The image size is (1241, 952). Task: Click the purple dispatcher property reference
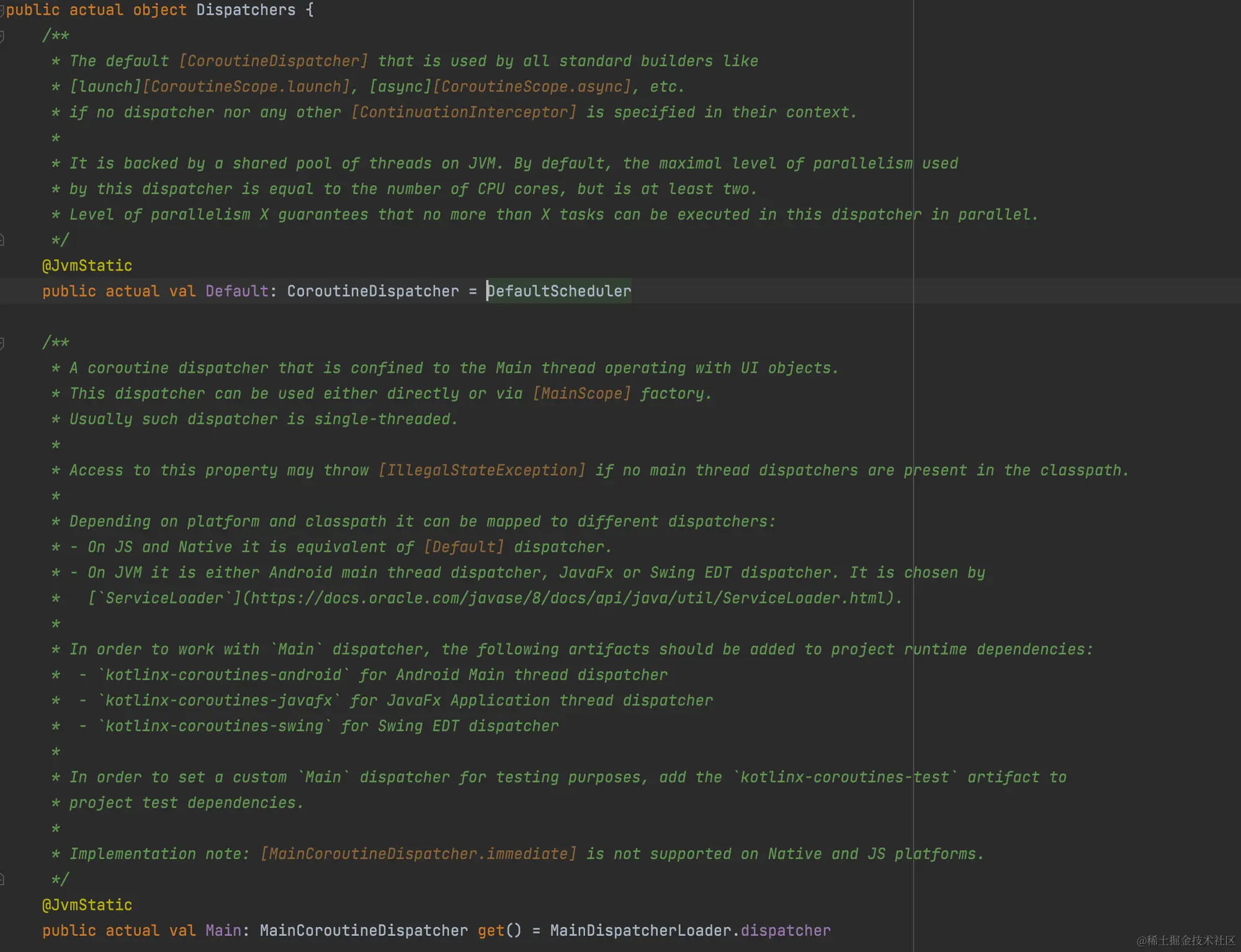click(x=785, y=931)
